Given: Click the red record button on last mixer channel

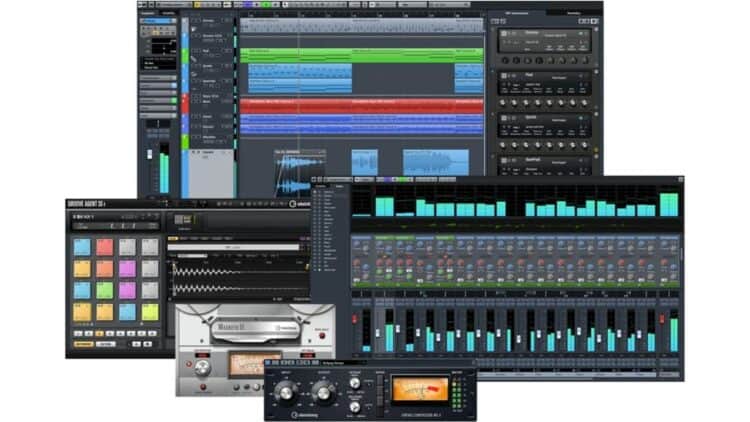Looking at the screenshot, I should 662,319.
